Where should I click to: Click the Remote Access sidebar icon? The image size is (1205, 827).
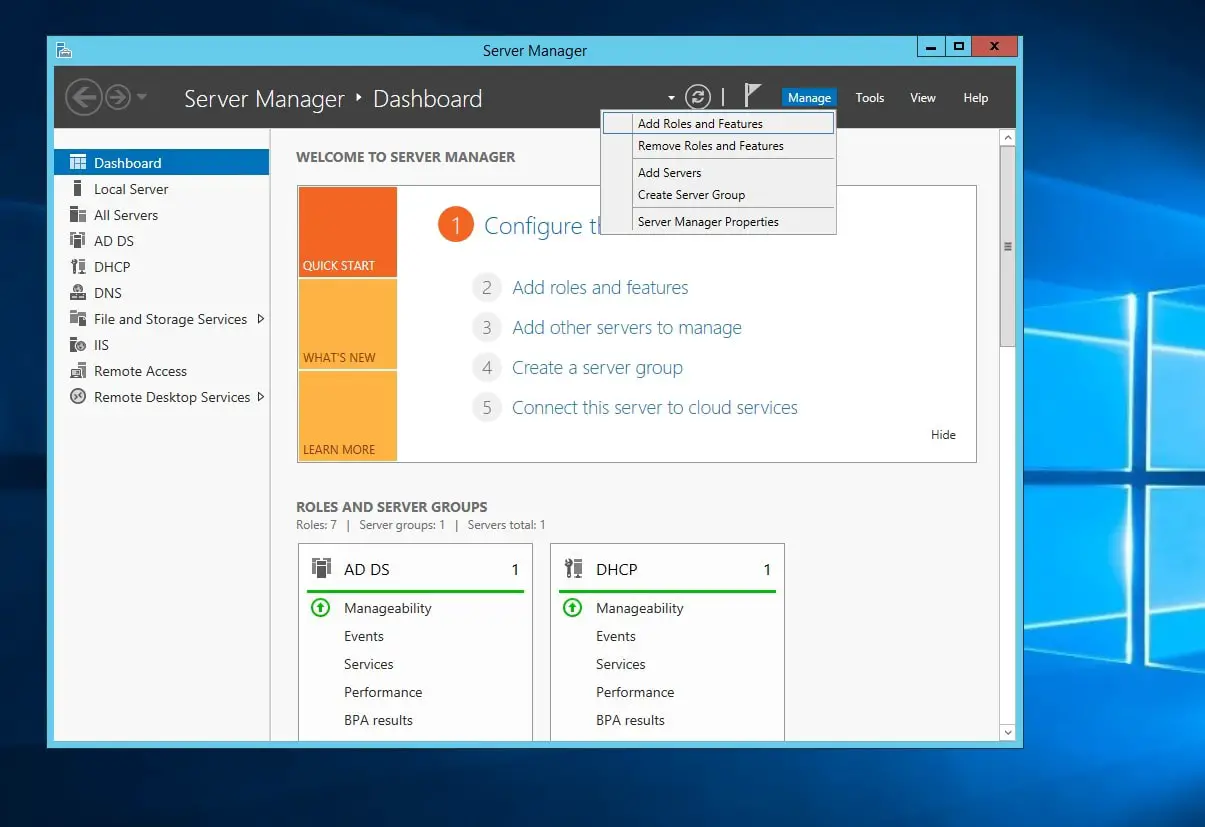coord(77,370)
